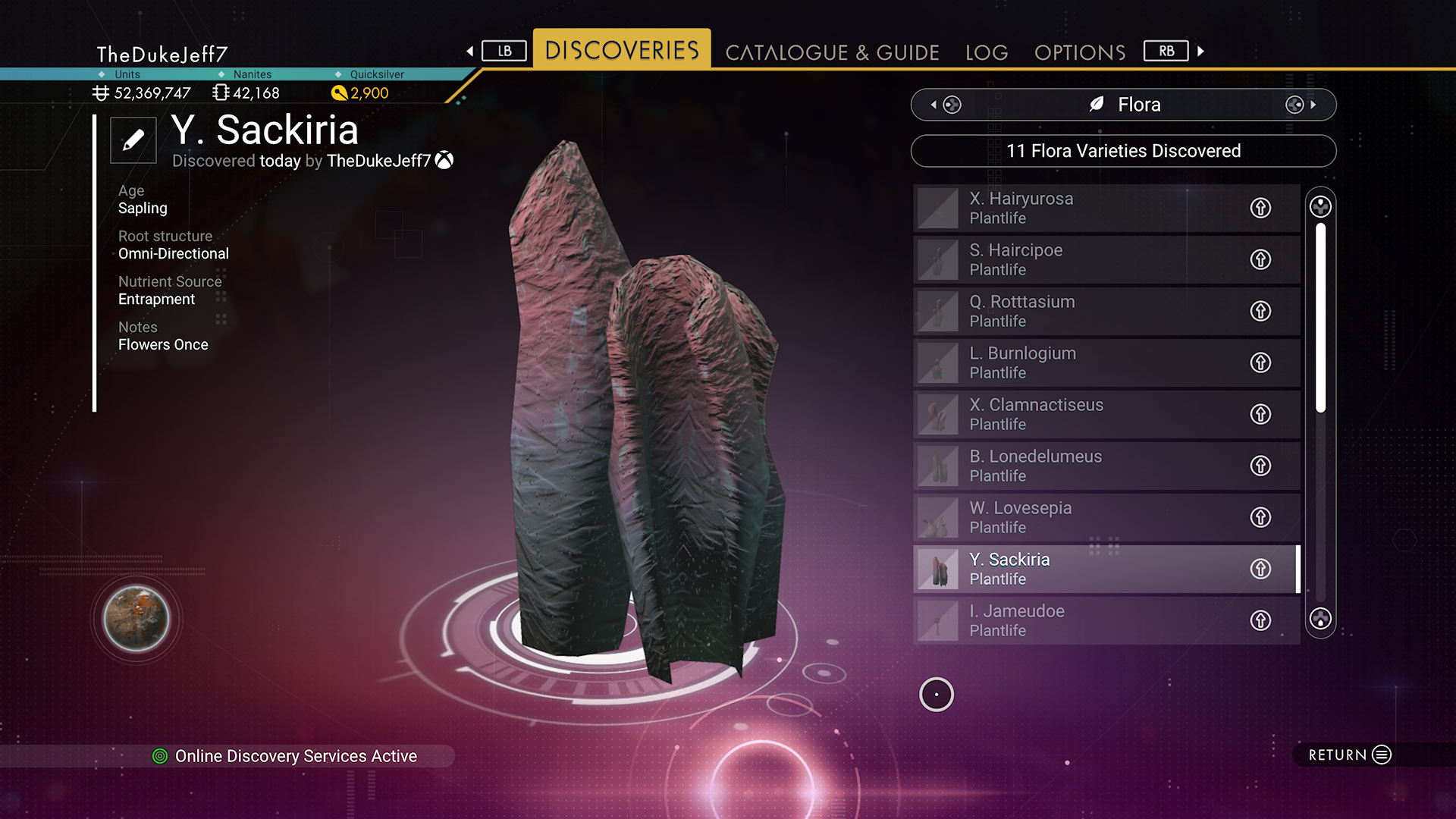Viewport: 1456px width, 819px height.
Task: Click the scroll-down stick icon
Action: click(x=1320, y=619)
